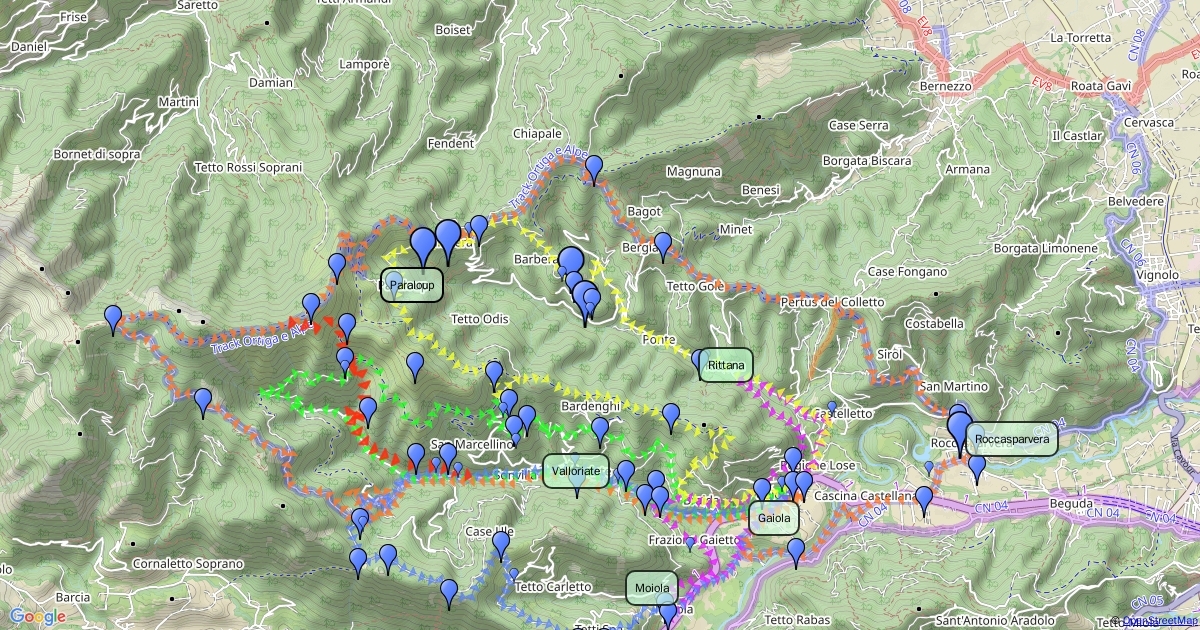Open the Moiola place label

[651, 587]
